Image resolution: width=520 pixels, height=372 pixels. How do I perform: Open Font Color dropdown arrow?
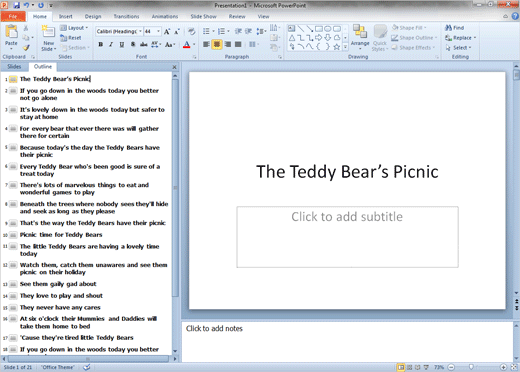(x=194, y=45)
